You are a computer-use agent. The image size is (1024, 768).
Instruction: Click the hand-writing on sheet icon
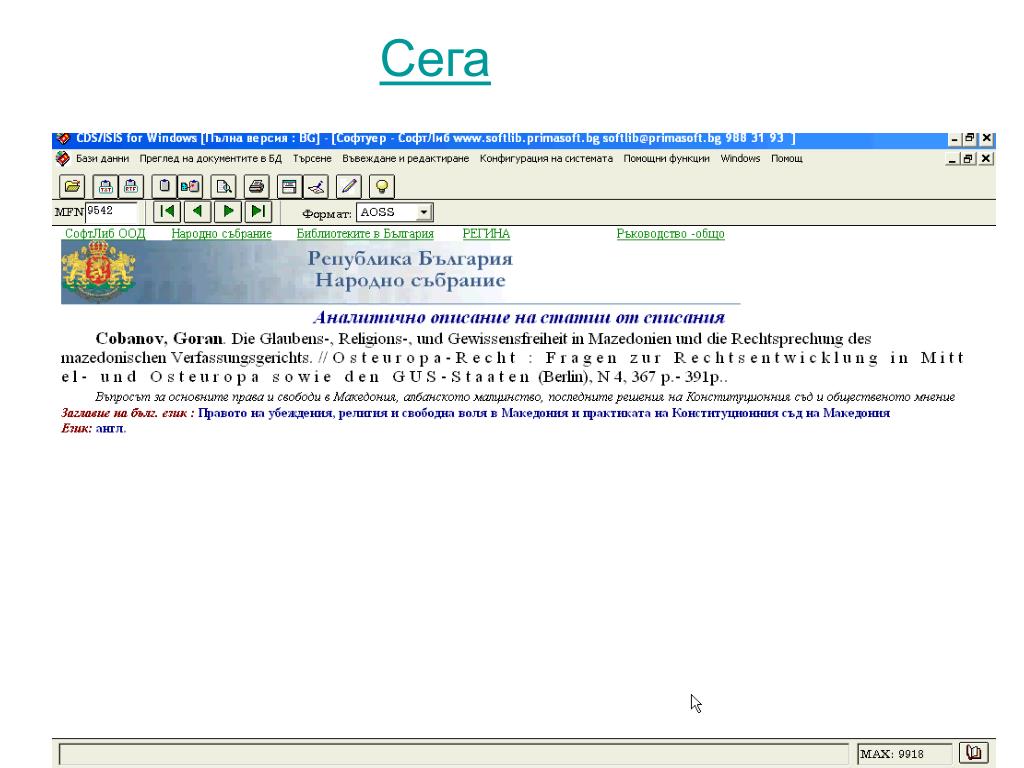(315, 187)
